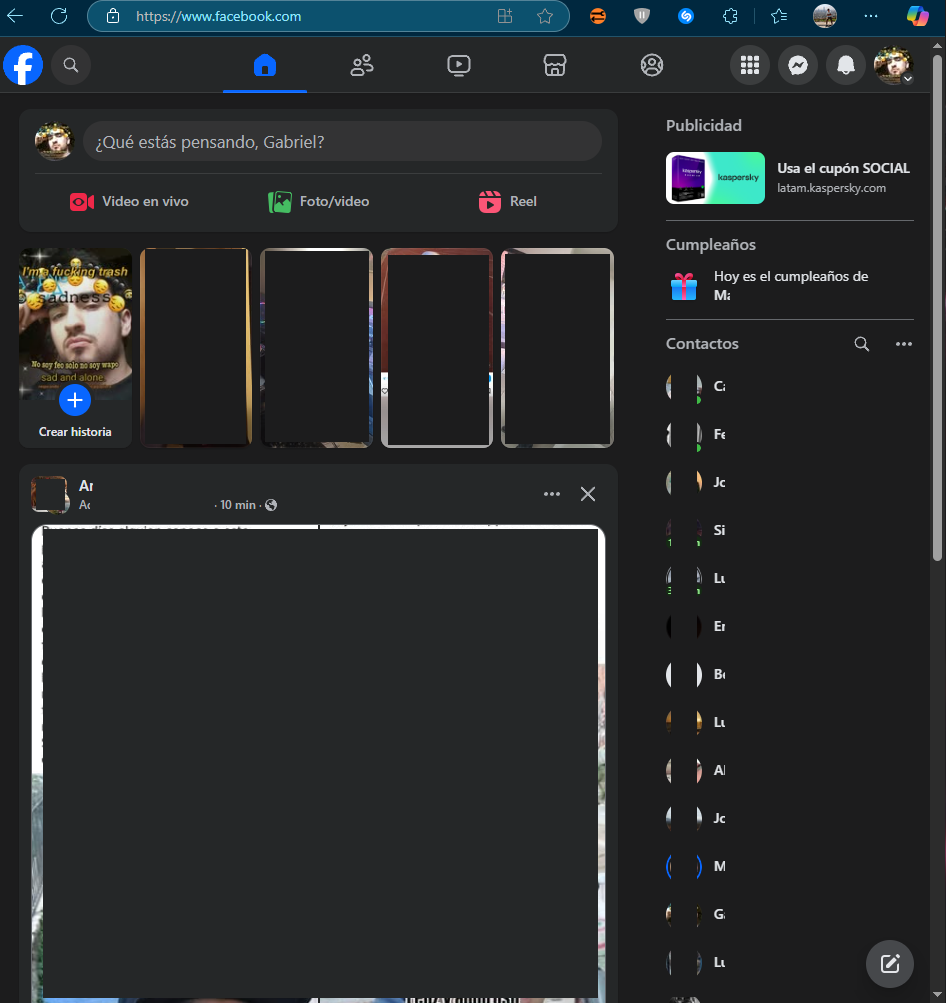Open the Groups icon in navigation
This screenshot has width=946, height=1003.
point(652,64)
